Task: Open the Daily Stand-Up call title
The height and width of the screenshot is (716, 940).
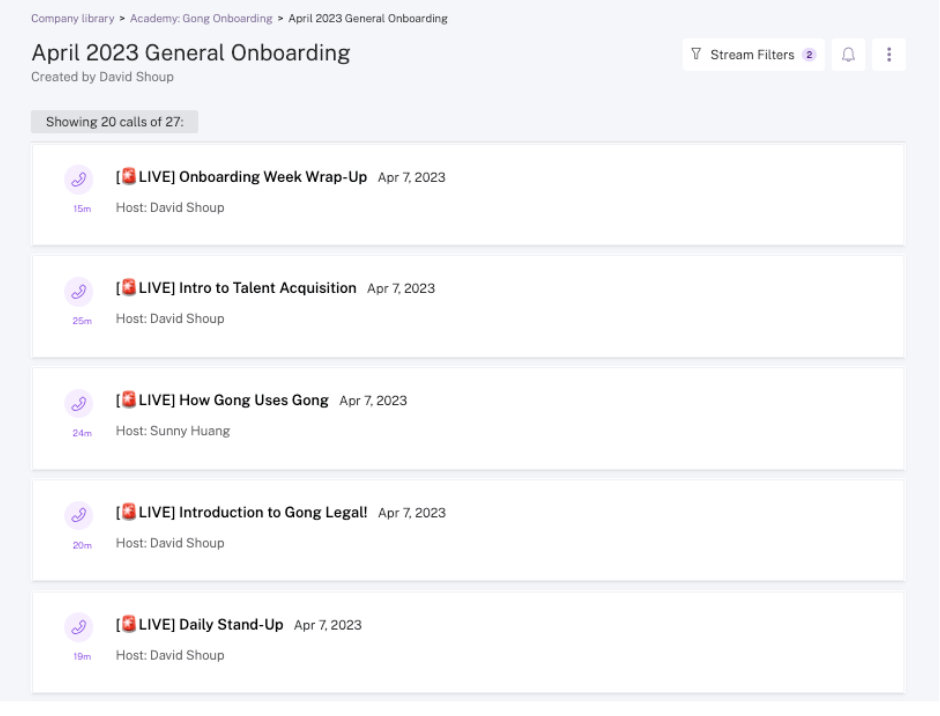Action: pyautogui.click(x=199, y=624)
